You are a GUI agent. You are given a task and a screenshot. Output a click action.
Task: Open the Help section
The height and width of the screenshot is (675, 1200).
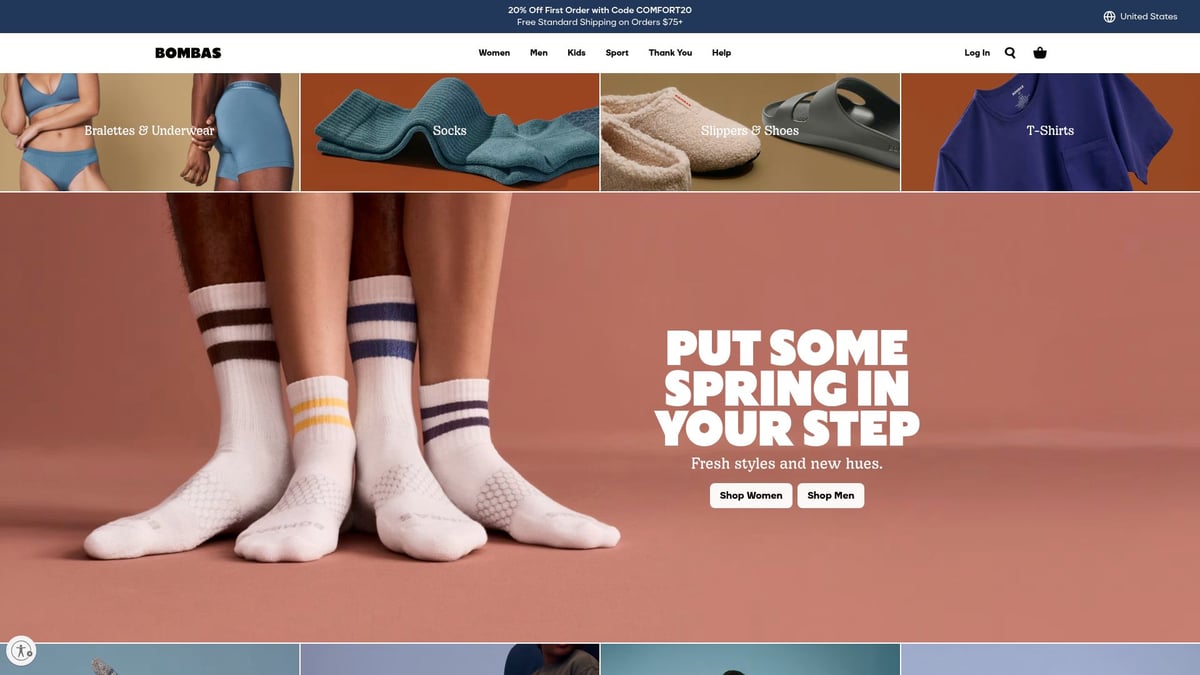(x=721, y=52)
